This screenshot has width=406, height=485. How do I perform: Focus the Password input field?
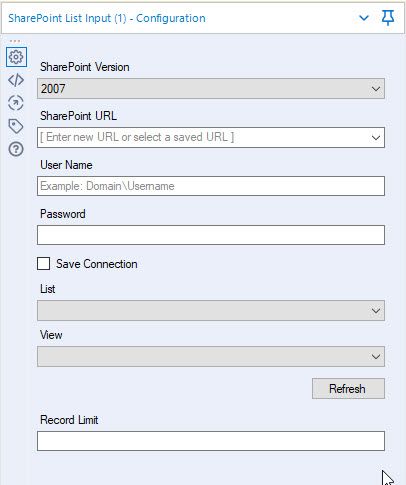point(211,235)
